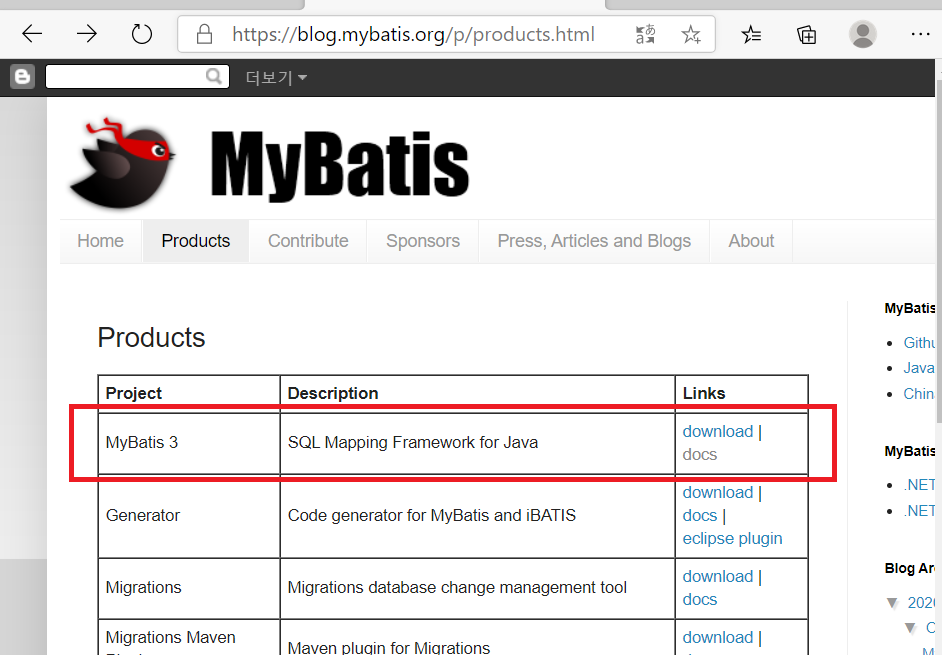Collapse the nested month archive triangle
The width and height of the screenshot is (942, 658).
911,628
